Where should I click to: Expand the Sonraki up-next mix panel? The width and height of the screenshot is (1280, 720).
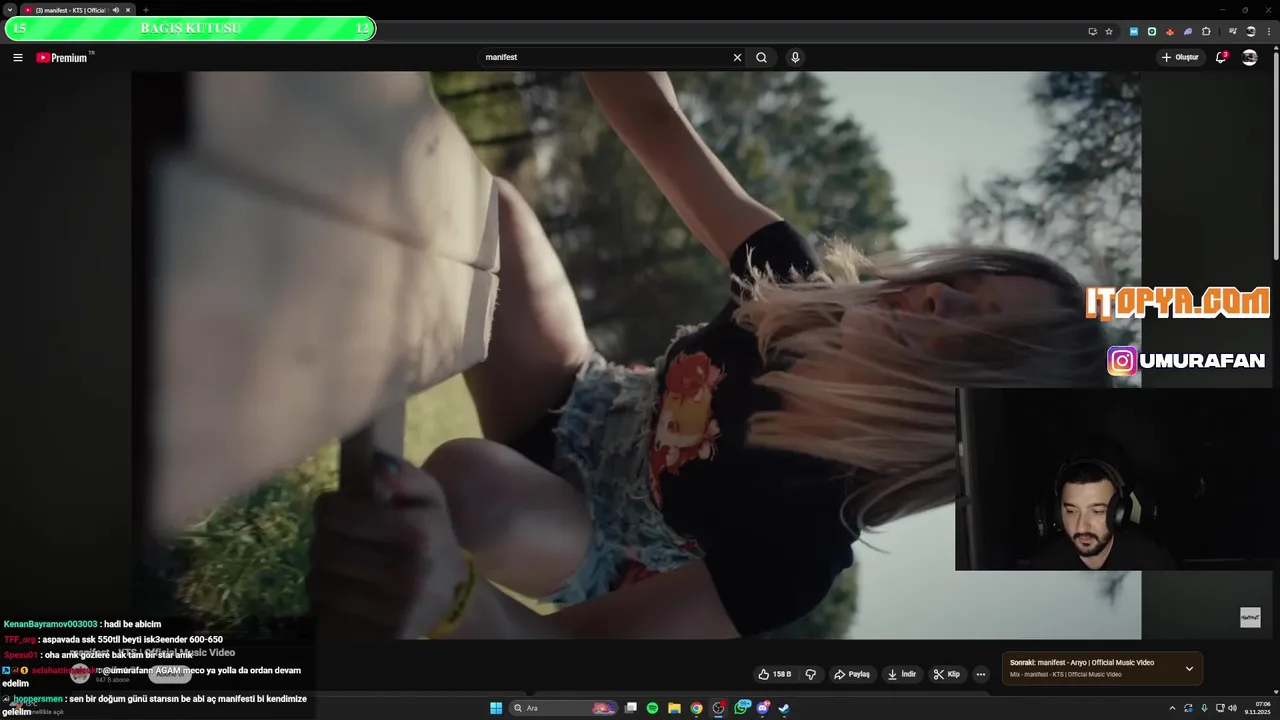pyautogui.click(x=1189, y=668)
